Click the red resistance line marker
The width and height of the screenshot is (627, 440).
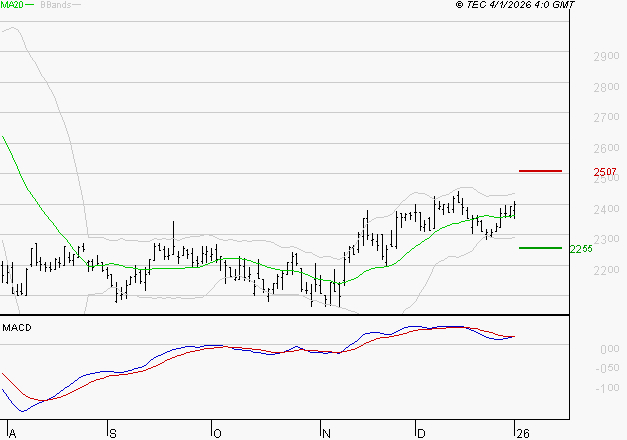click(x=540, y=171)
